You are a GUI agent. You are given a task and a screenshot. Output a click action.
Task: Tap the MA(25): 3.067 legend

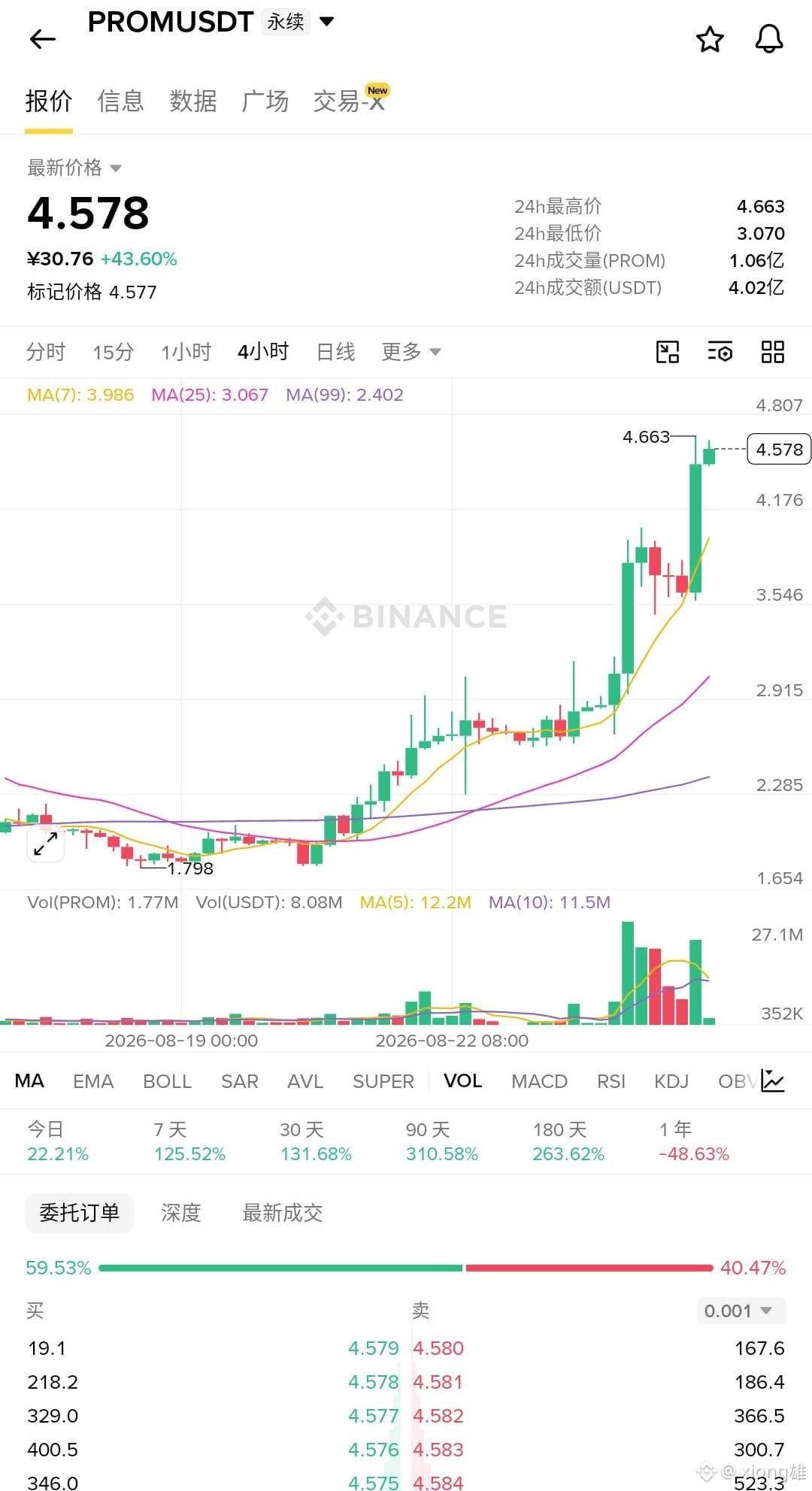click(210, 395)
